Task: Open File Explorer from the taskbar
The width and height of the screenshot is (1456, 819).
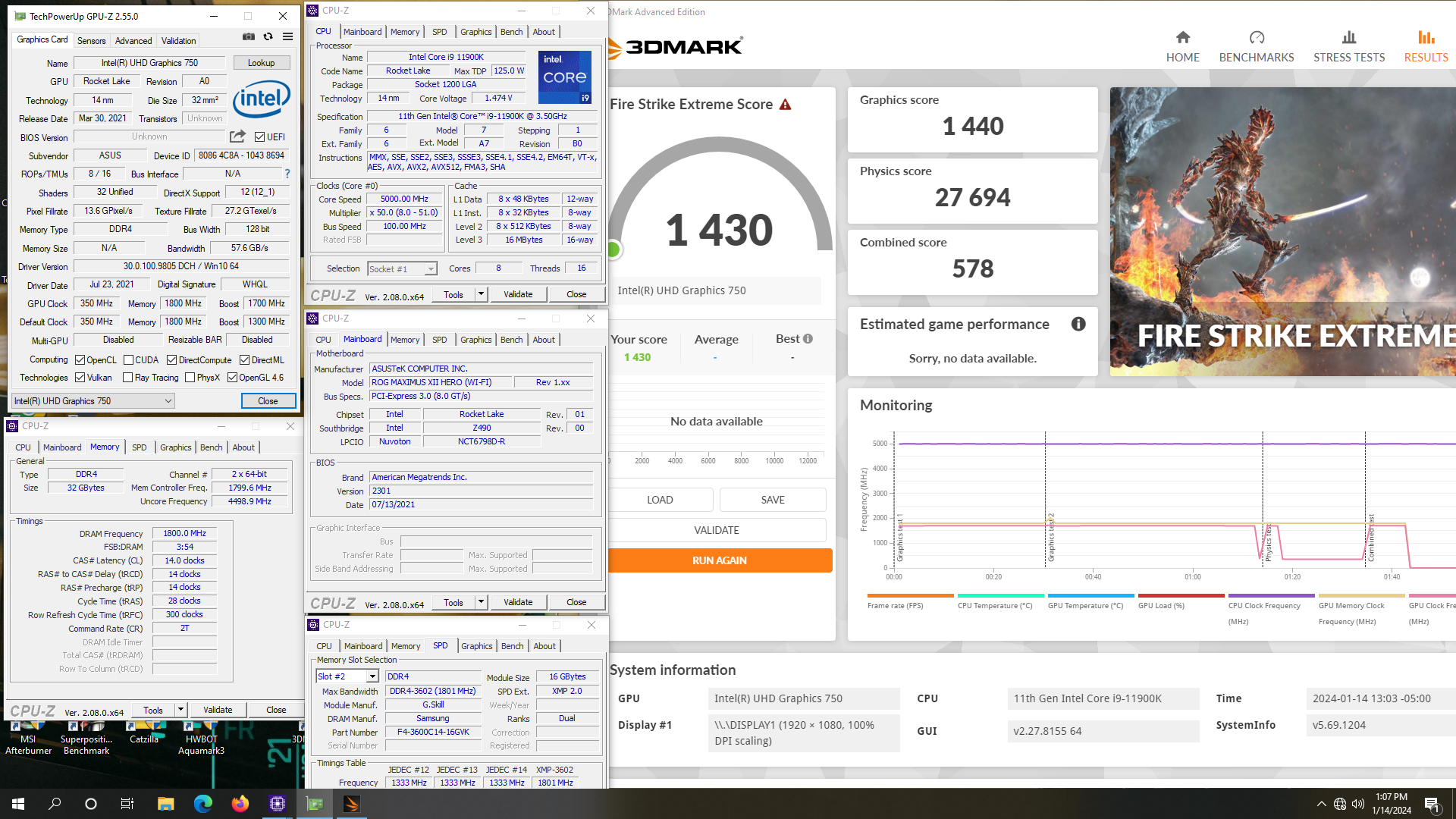Action: point(165,804)
